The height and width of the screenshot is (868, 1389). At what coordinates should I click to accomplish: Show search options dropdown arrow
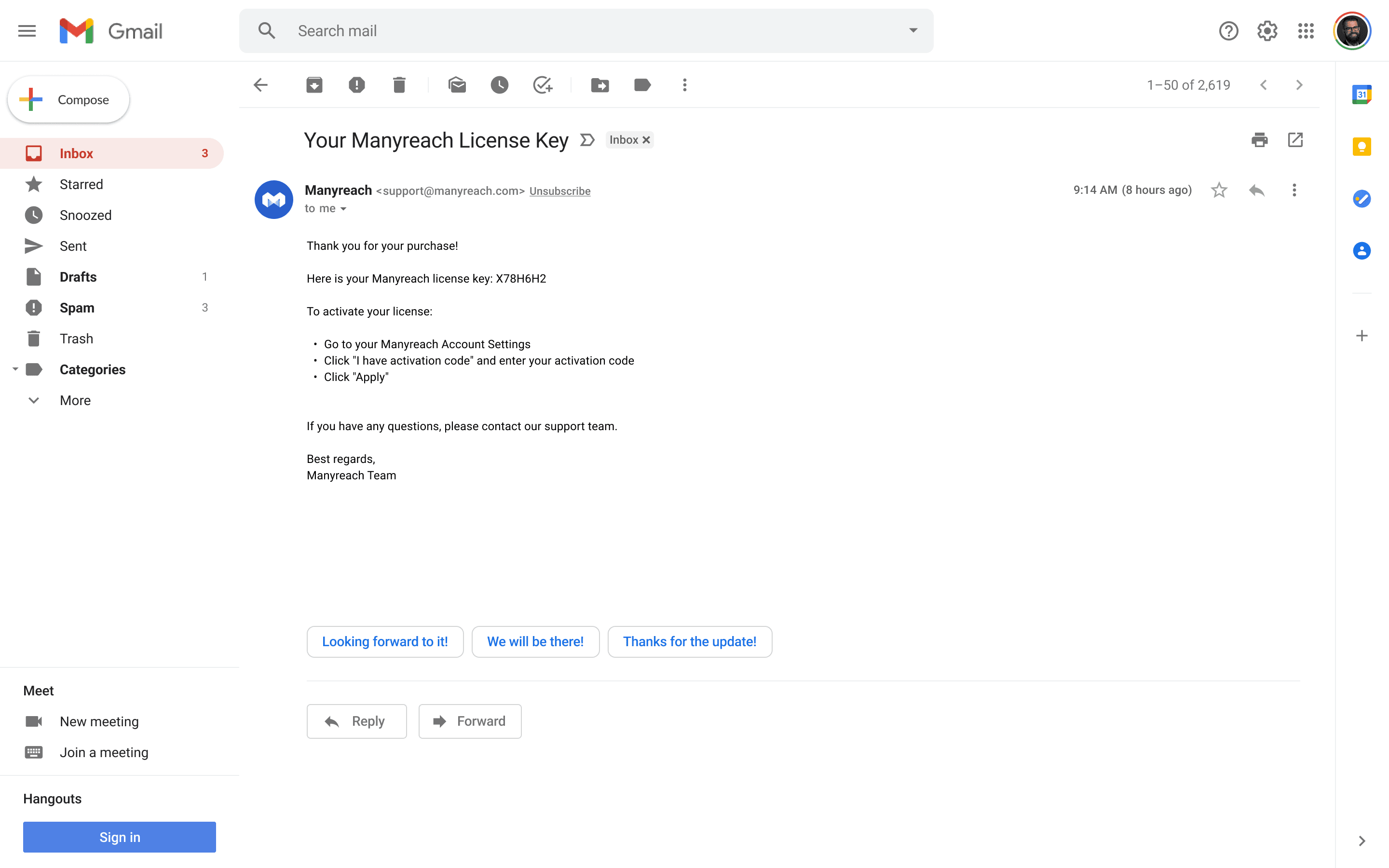912,30
